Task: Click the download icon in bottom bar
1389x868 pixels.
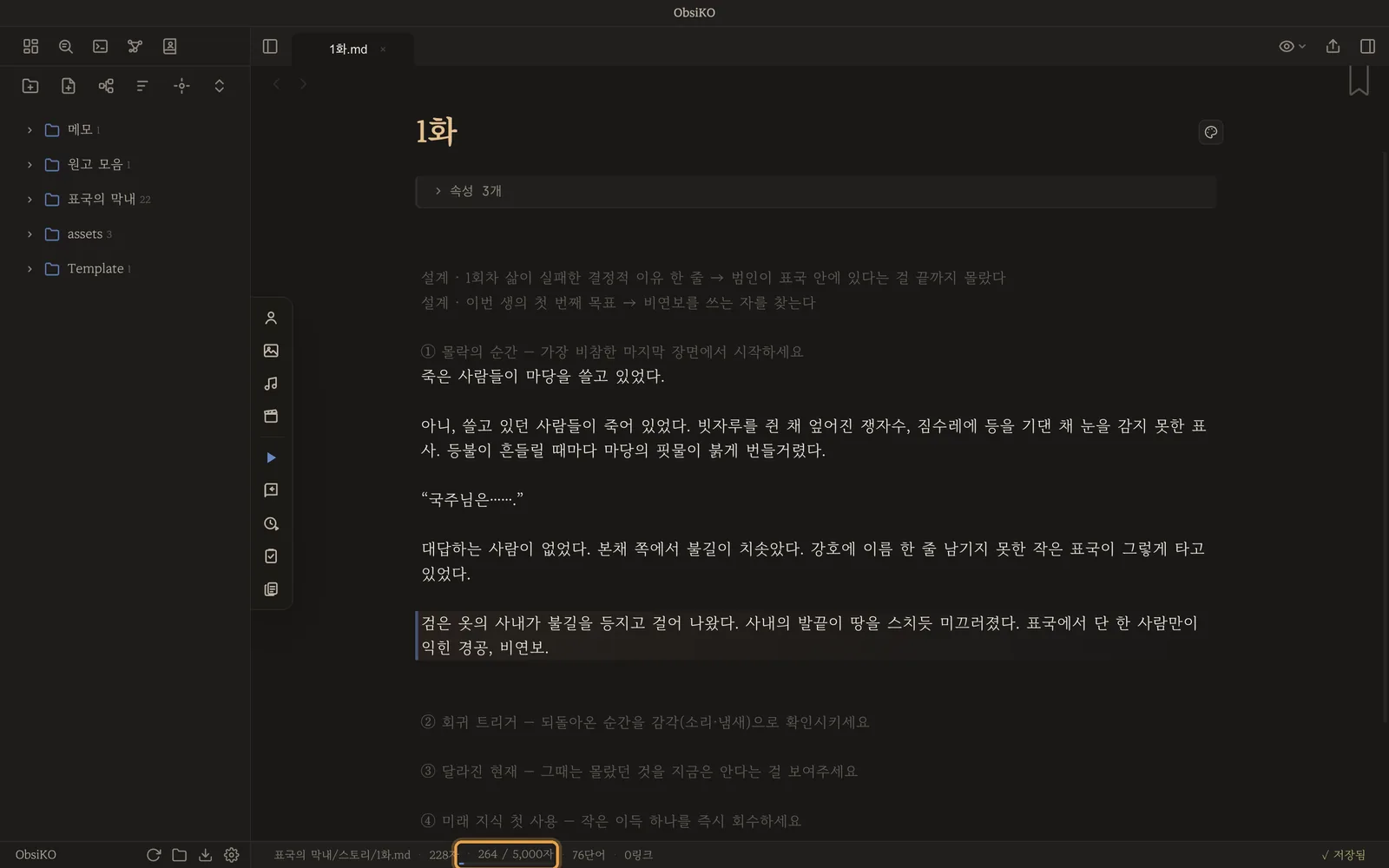Action: point(206,855)
